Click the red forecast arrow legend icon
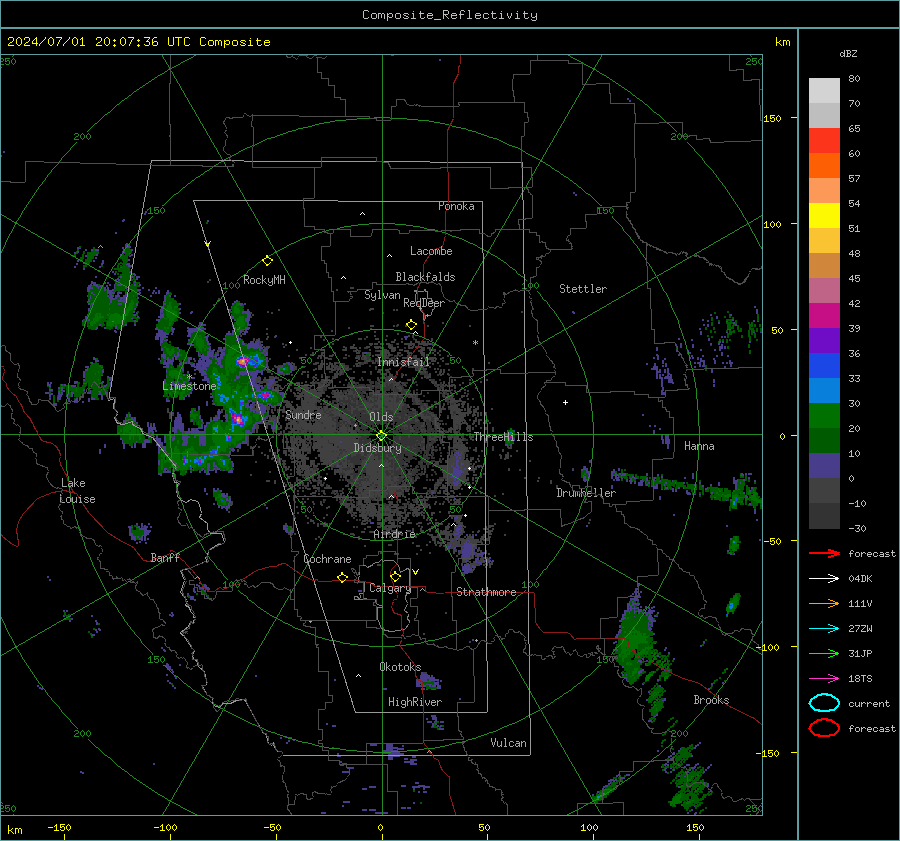The width and height of the screenshot is (900, 841). coord(824,553)
